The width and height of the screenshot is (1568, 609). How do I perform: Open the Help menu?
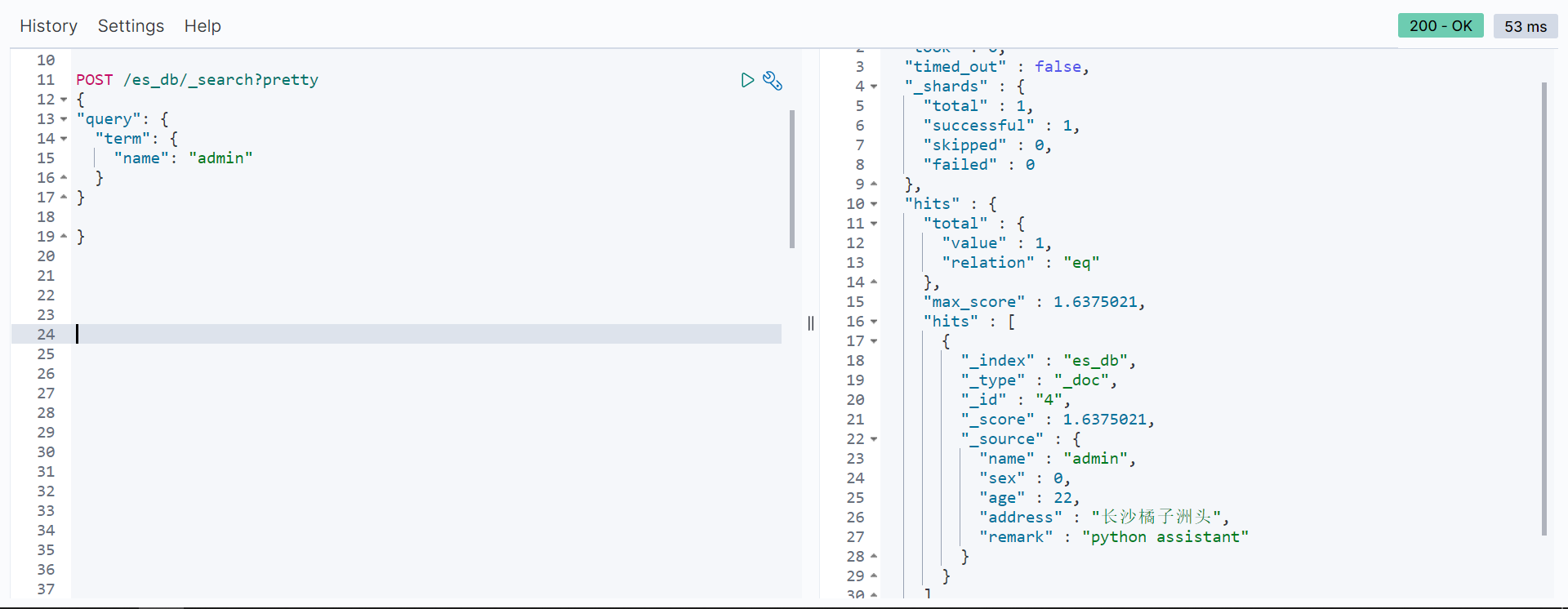(203, 26)
